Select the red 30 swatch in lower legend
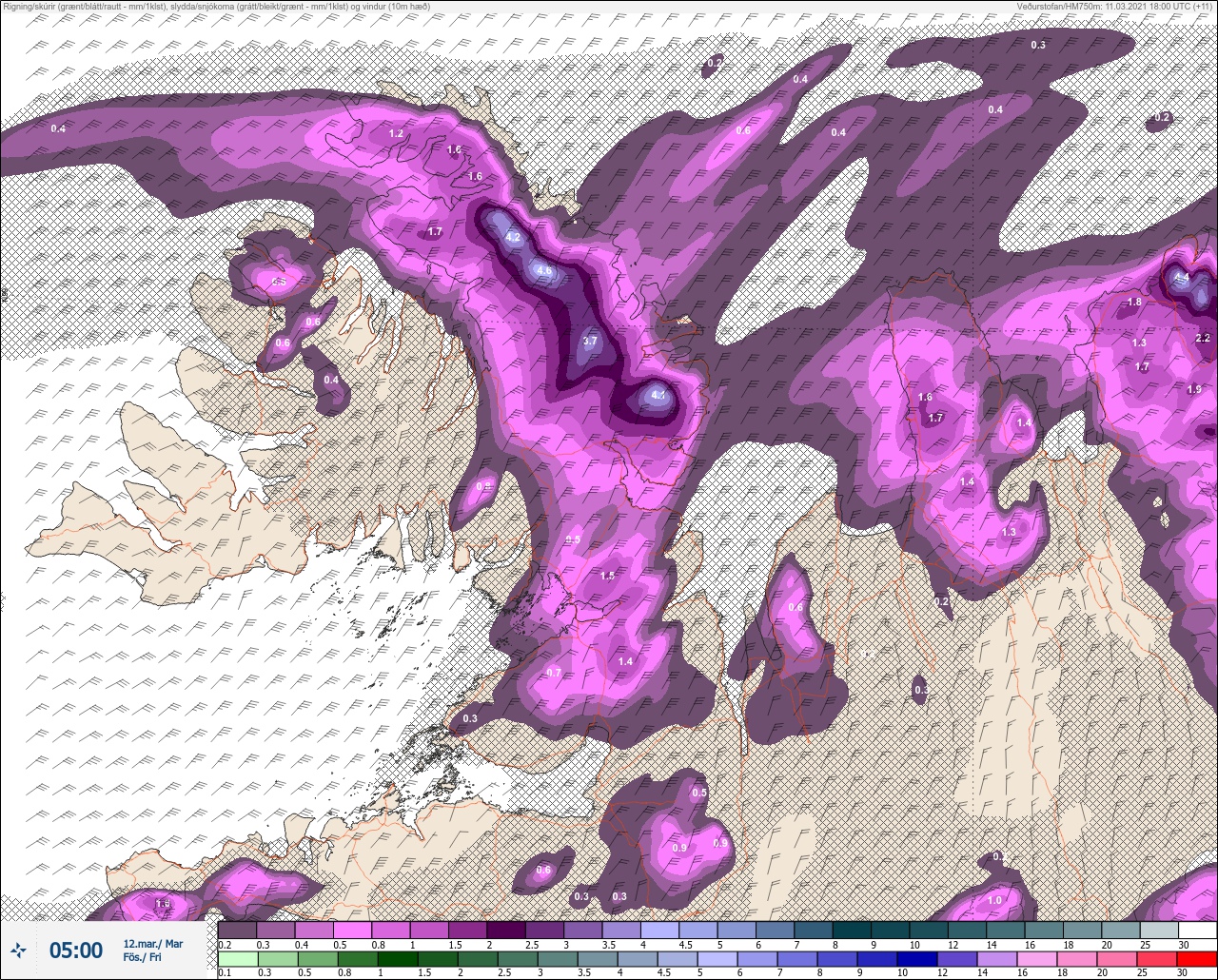 (1196, 959)
